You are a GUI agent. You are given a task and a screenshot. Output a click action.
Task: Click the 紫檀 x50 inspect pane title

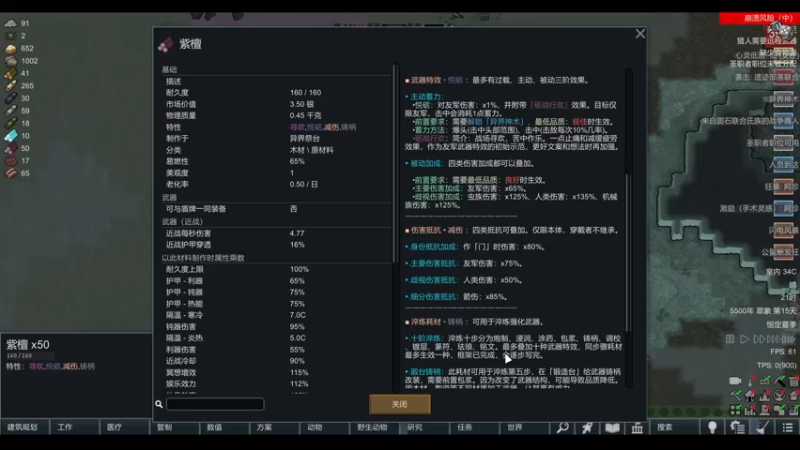click(x=28, y=344)
